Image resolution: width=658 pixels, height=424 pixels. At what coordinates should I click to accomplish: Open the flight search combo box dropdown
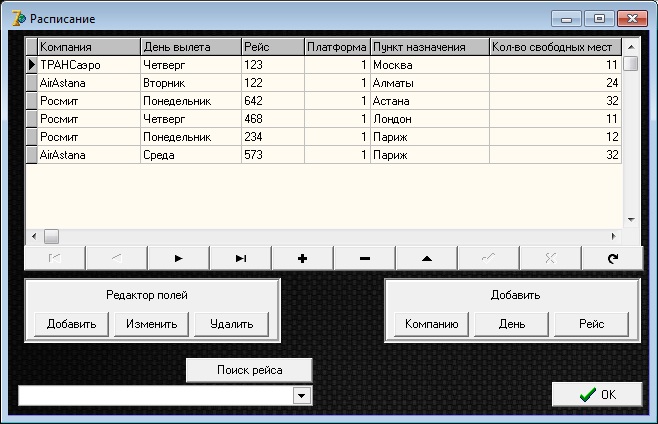[301, 395]
